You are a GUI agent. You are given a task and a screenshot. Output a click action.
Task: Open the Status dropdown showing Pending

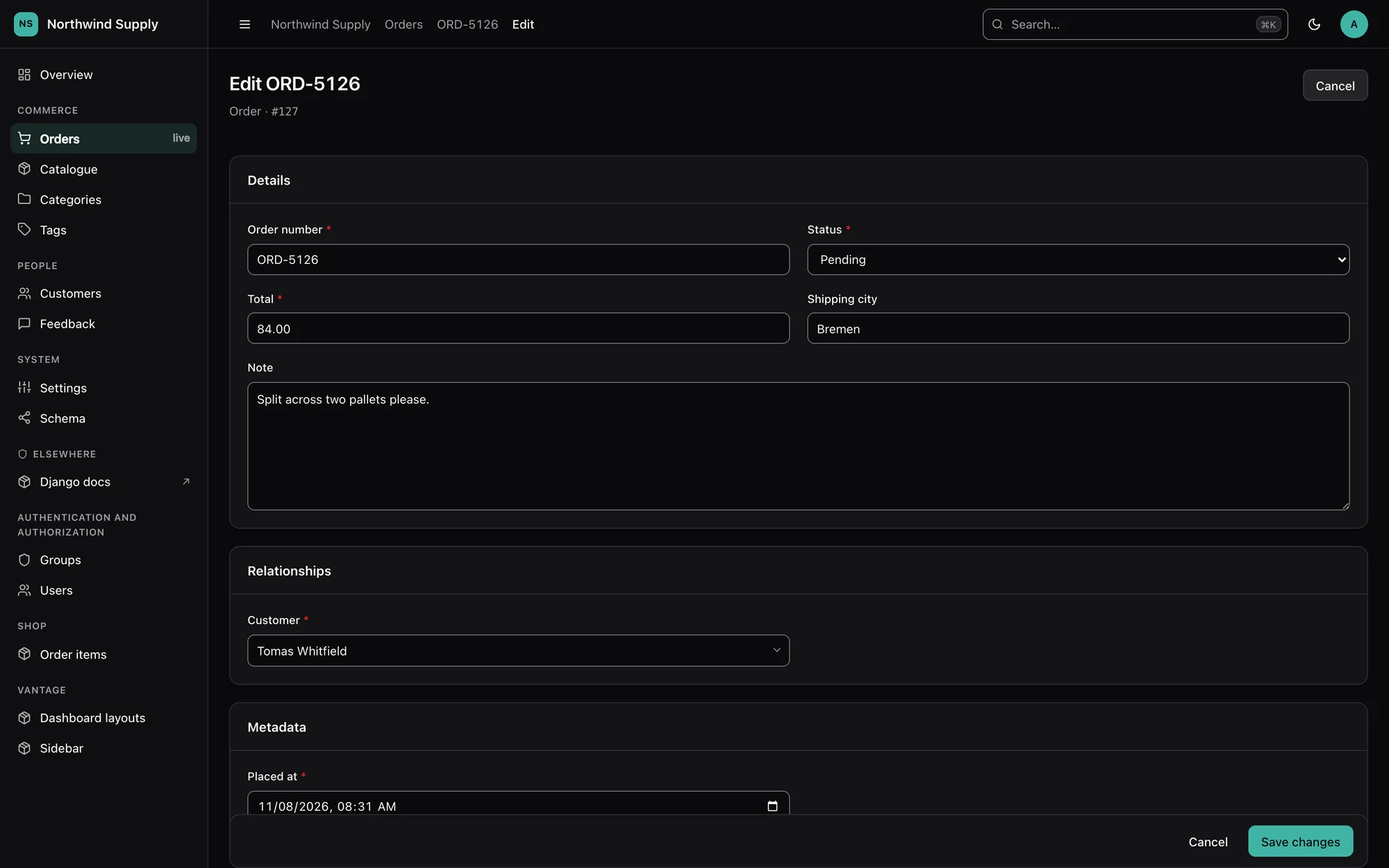click(x=1078, y=260)
